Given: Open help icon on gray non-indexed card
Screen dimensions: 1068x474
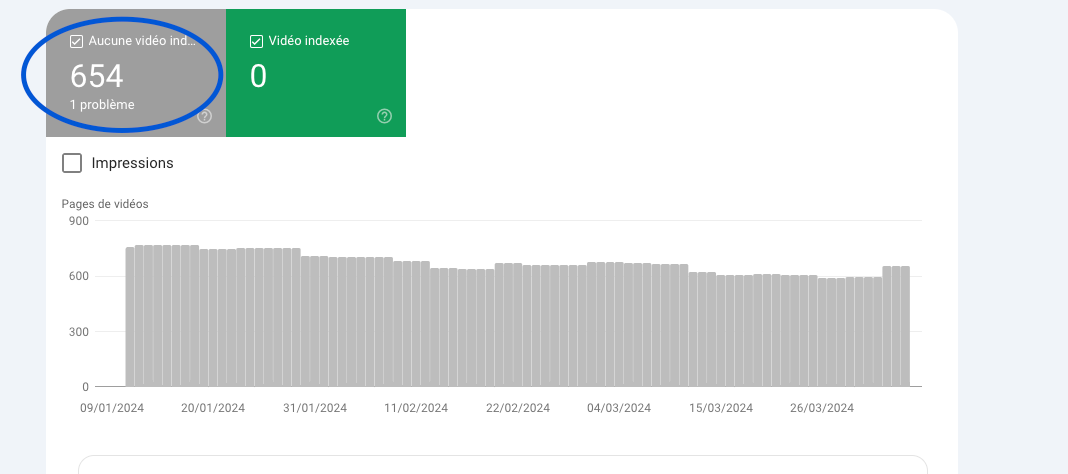Looking at the screenshot, I should (204, 116).
